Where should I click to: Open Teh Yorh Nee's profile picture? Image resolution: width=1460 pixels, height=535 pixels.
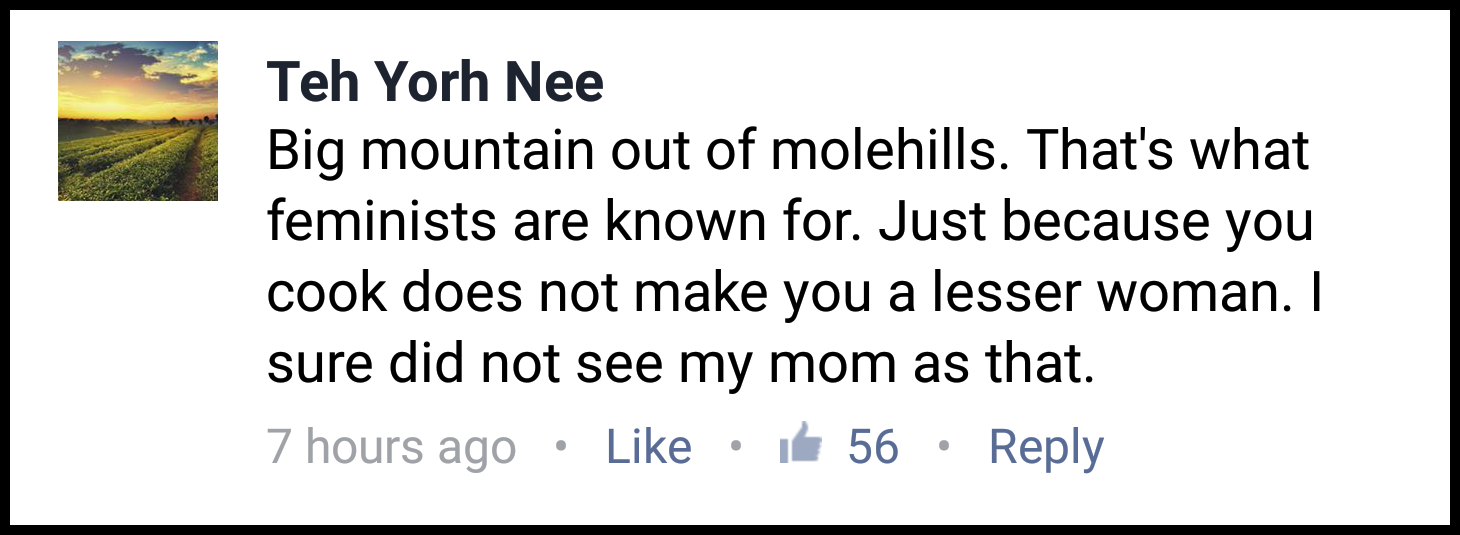click(x=138, y=121)
